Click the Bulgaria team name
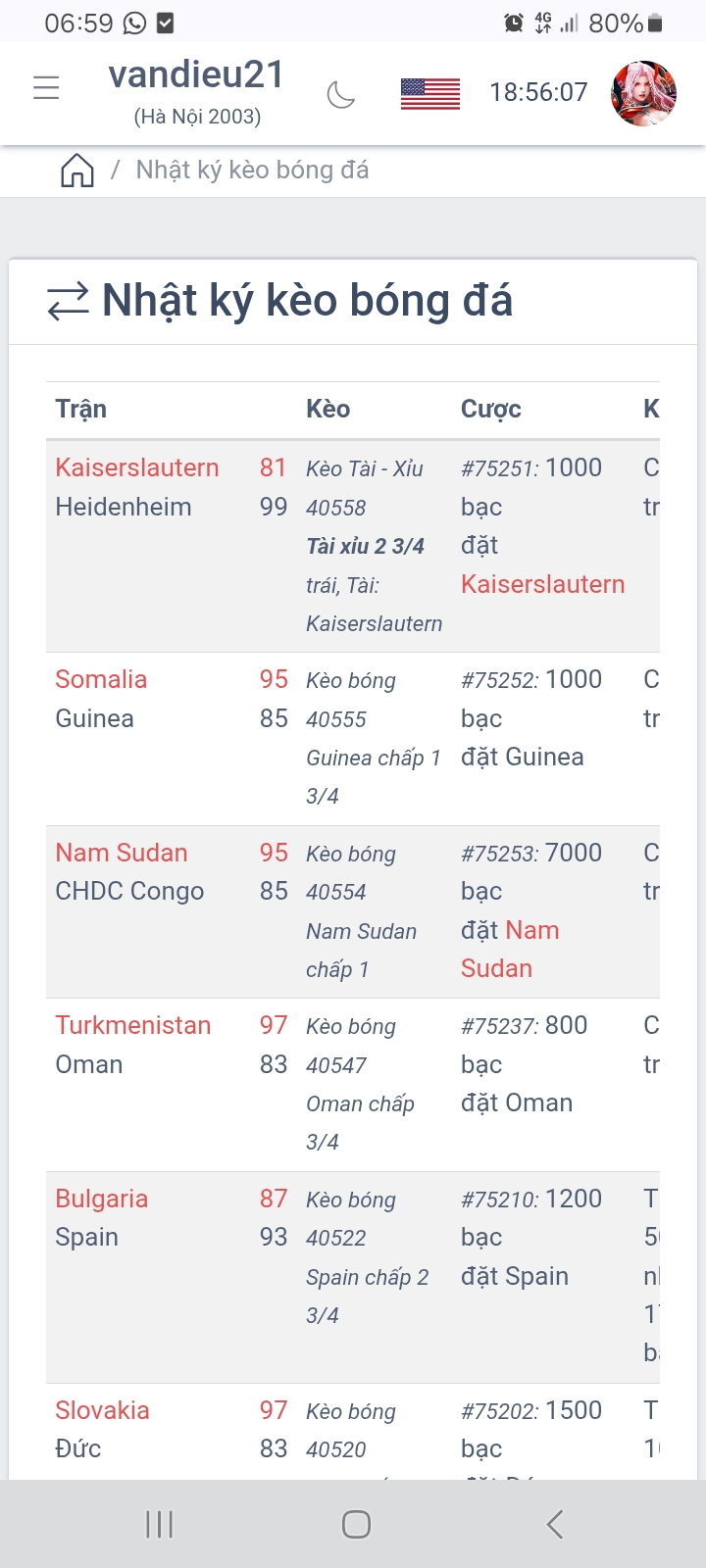706x1568 pixels. (101, 1199)
